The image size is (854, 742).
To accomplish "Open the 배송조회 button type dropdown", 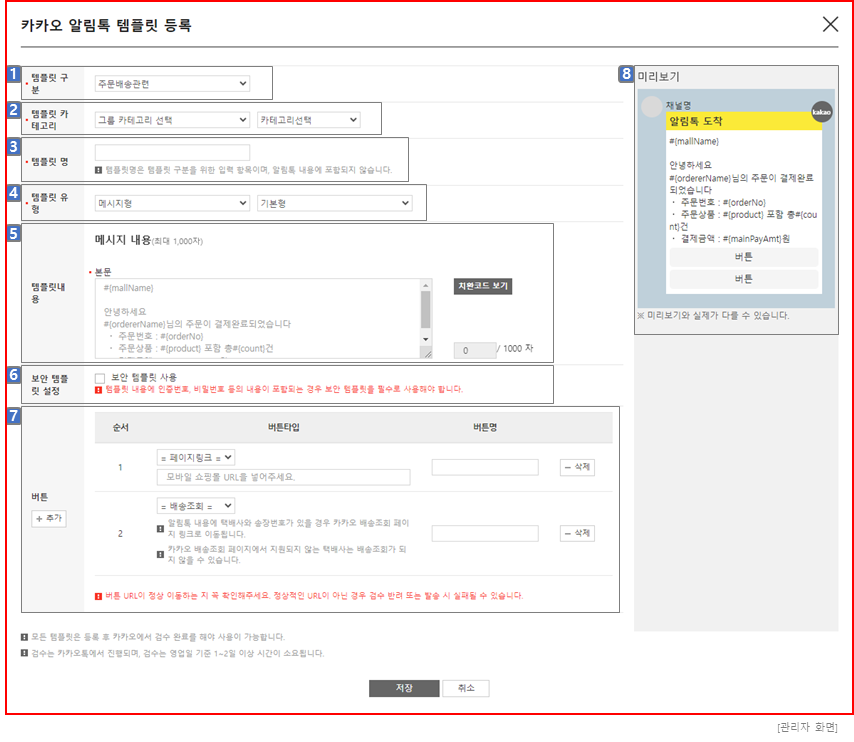I will click(x=196, y=506).
